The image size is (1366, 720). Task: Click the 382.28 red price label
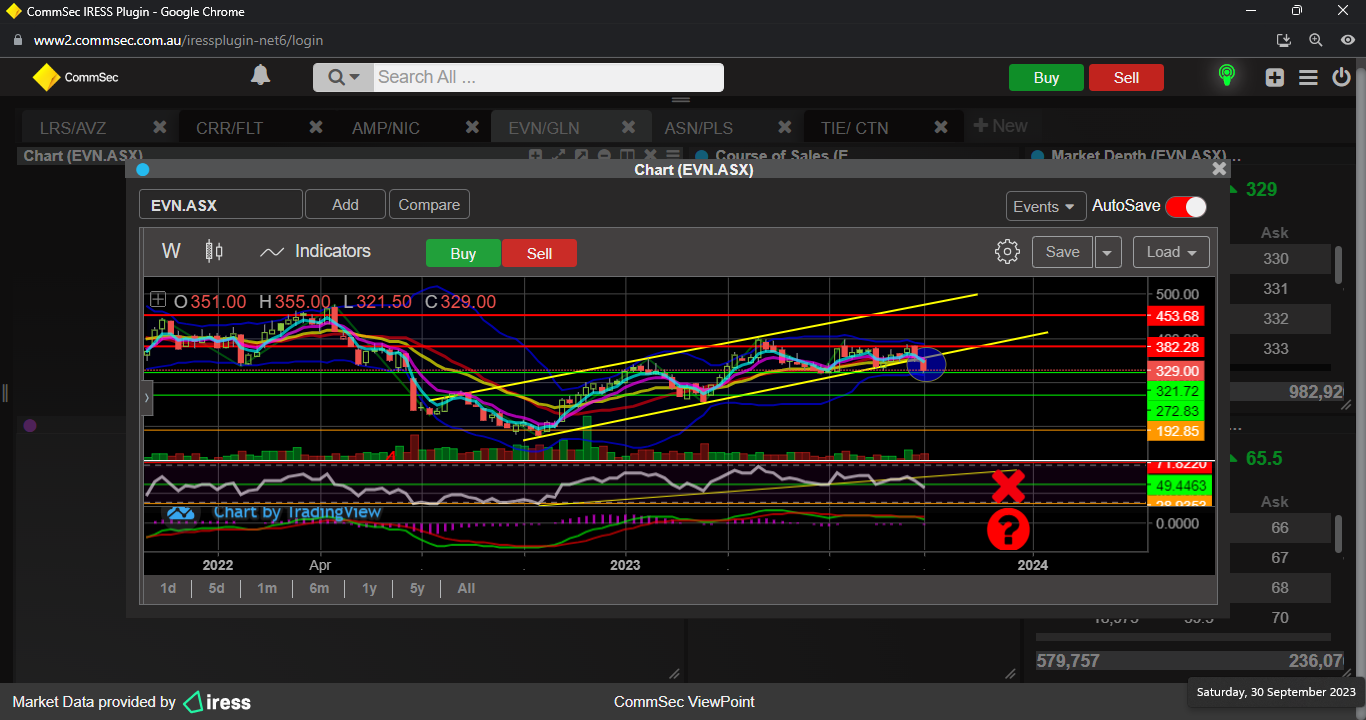pyautogui.click(x=1177, y=347)
